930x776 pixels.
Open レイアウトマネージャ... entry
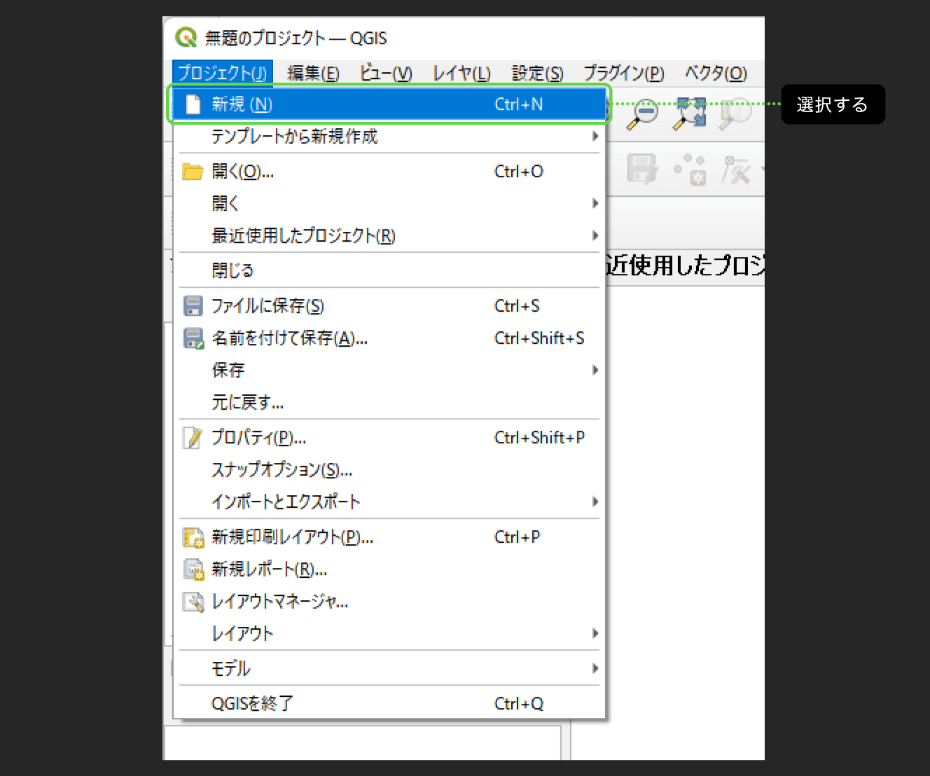[389, 602]
